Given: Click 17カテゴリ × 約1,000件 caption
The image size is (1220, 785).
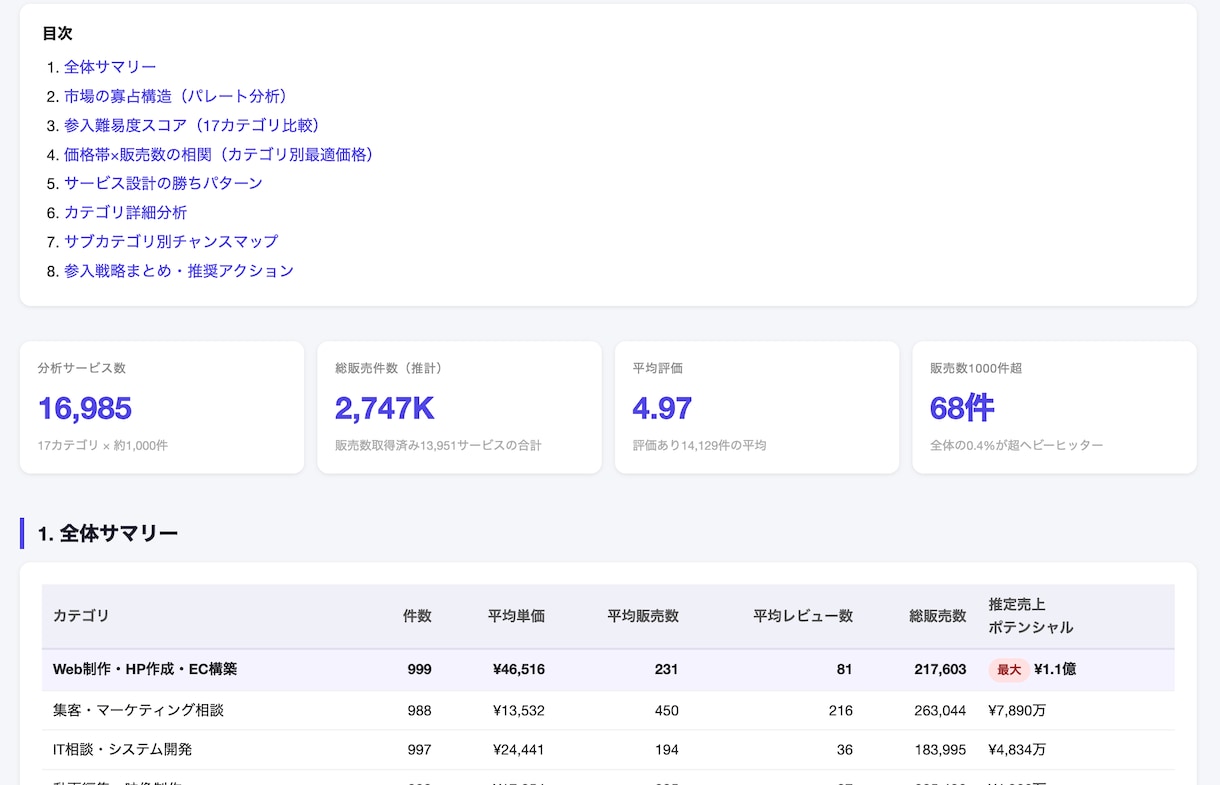Looking at the screenshot, I should coord(103,445).
